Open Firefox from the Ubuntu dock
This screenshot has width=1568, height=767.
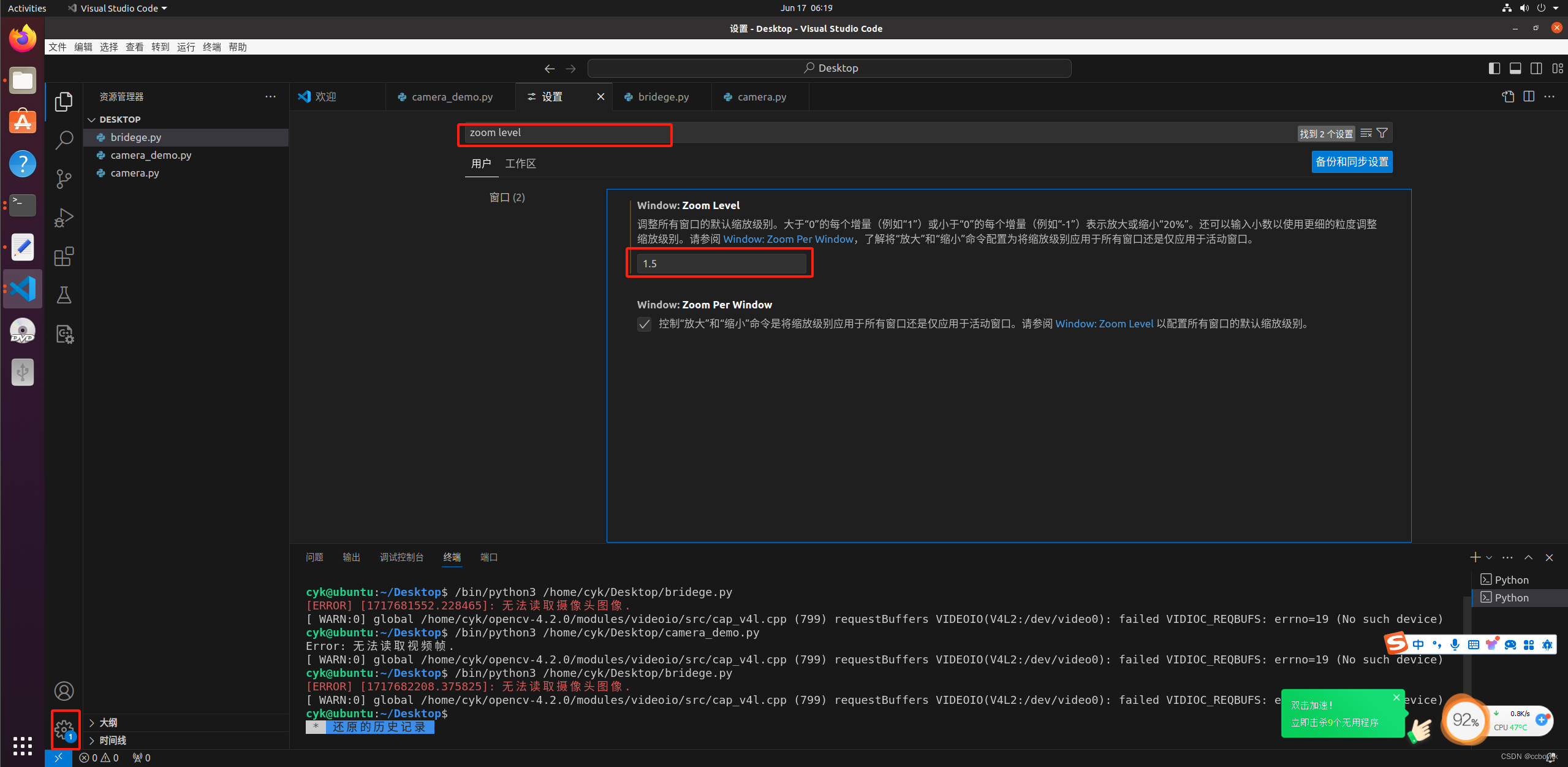coord(23,39)
